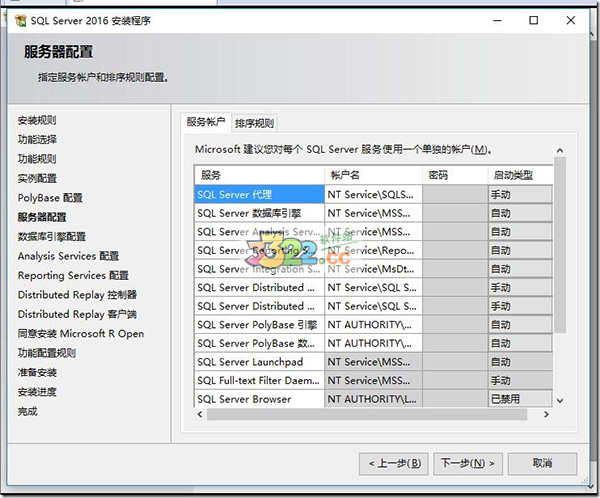The image size is (600, 498).
Task: Click the 启动类型 column header
Action: click(x=520, y=175)
